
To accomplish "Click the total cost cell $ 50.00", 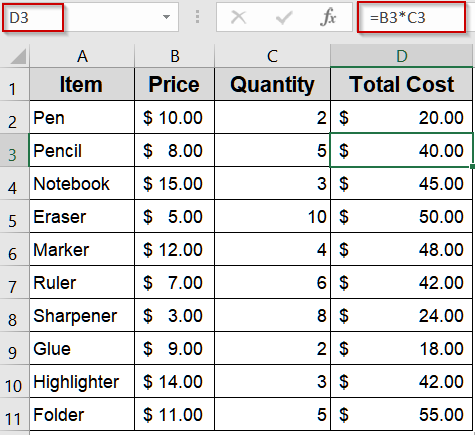I will coord(402,216).
